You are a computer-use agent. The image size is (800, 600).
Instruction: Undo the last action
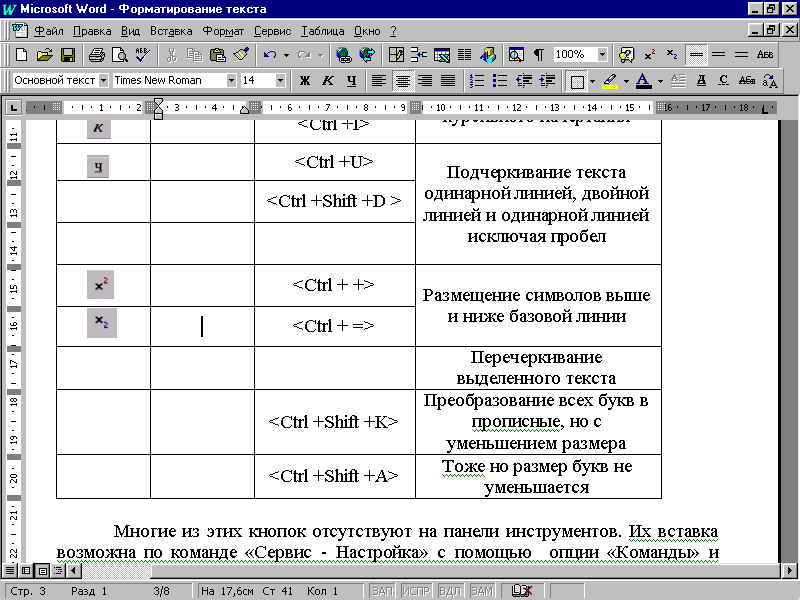[270, 54]
